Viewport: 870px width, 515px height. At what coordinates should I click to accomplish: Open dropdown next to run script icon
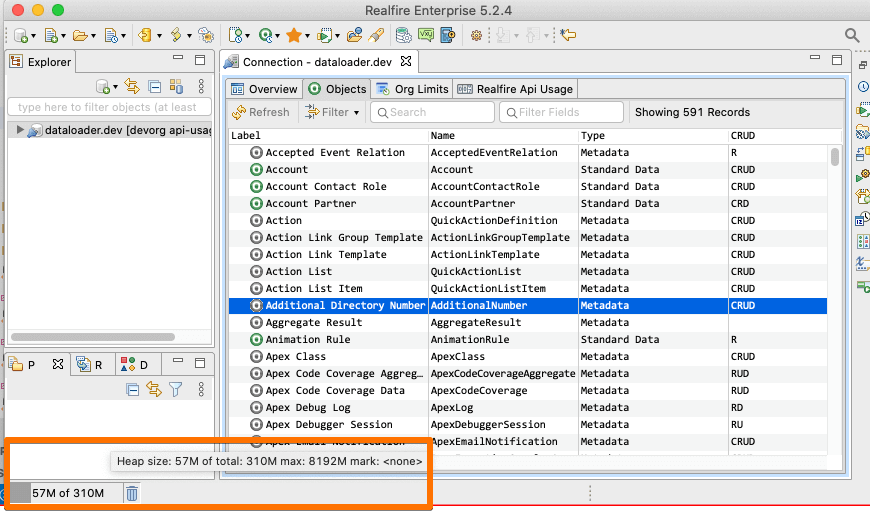coord(337,37)
